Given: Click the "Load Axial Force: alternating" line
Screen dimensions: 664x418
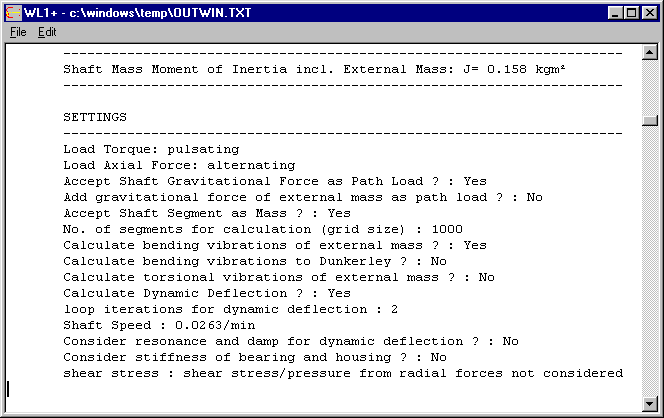Looking at the screenshot, I should [179, 165].
